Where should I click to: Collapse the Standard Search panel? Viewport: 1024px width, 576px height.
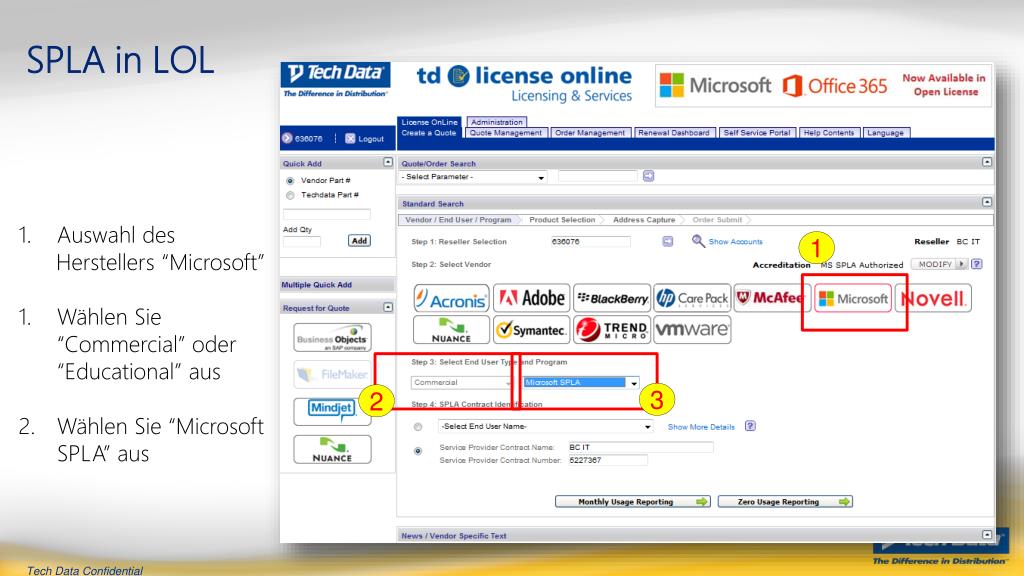[987, 202]
